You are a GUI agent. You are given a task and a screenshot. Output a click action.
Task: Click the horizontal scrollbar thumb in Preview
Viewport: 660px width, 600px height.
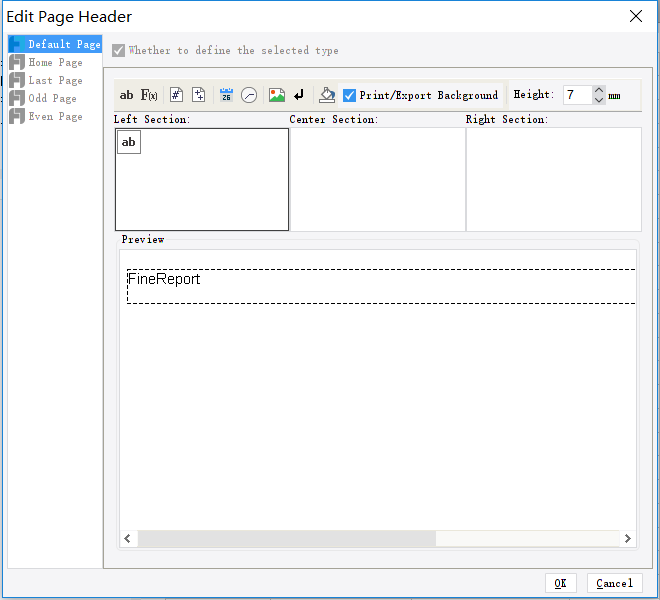click(x=287, y=539)
